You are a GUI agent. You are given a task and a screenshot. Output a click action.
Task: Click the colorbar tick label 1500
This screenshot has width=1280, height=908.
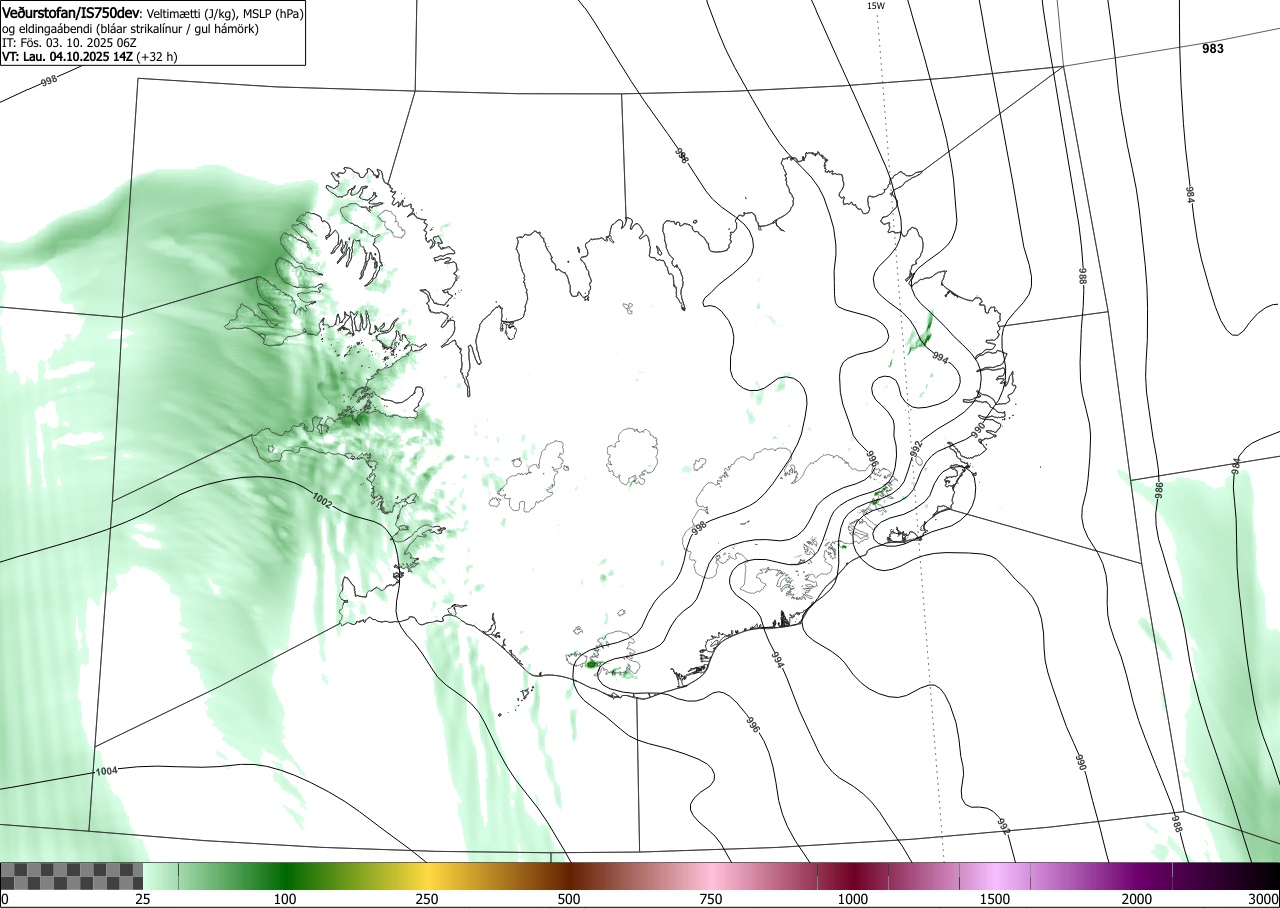click(995, 899)
